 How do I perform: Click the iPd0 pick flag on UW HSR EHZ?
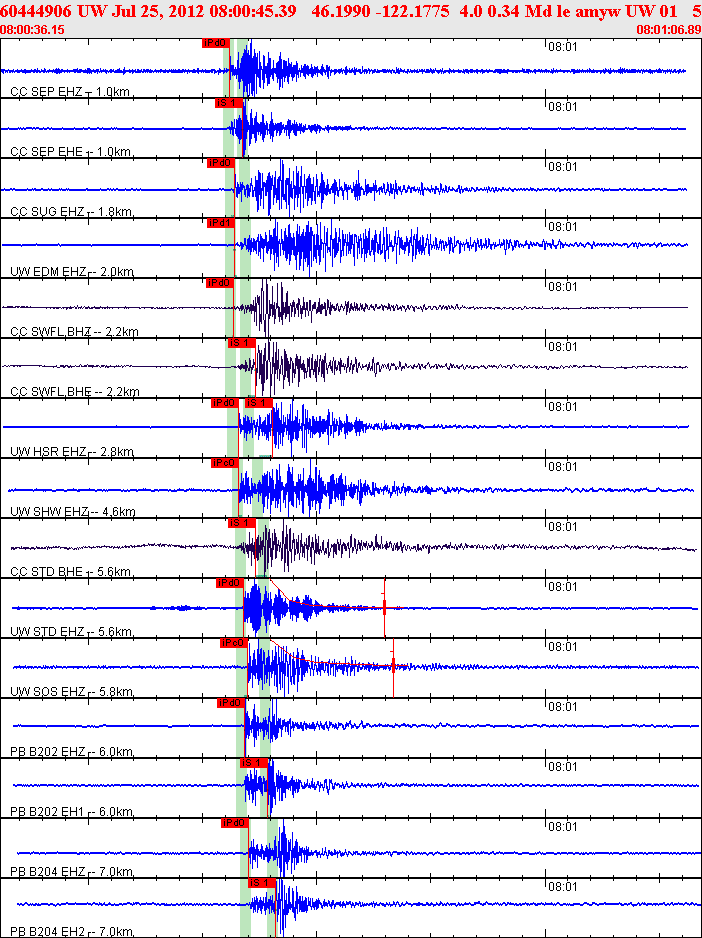[x=225, y=403]
